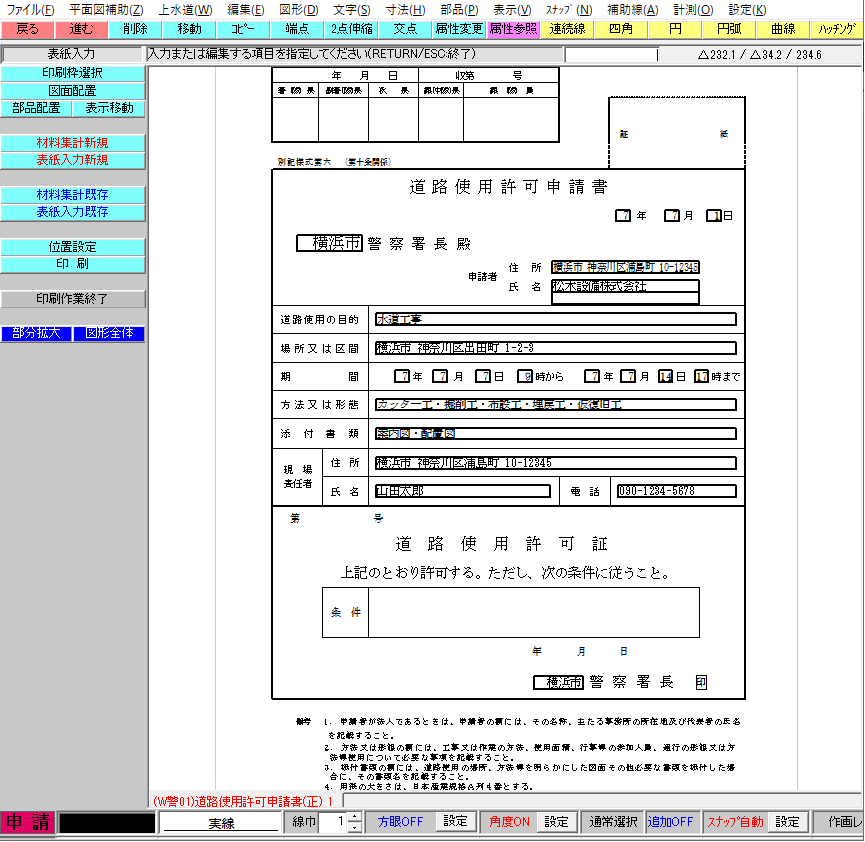Click the 表紙入力新規 button
Viewport: 865px width, 842px height.
(73, 160)
